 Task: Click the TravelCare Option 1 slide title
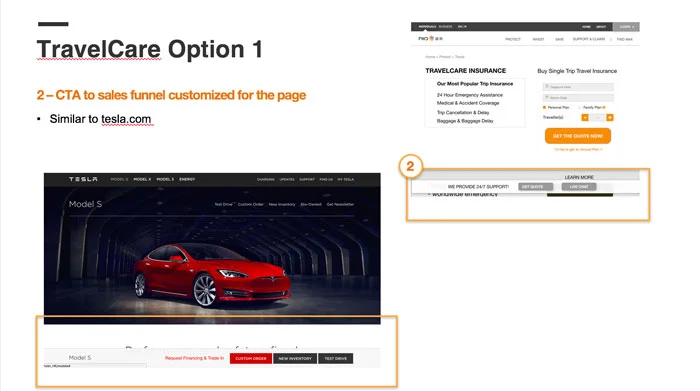150,49
